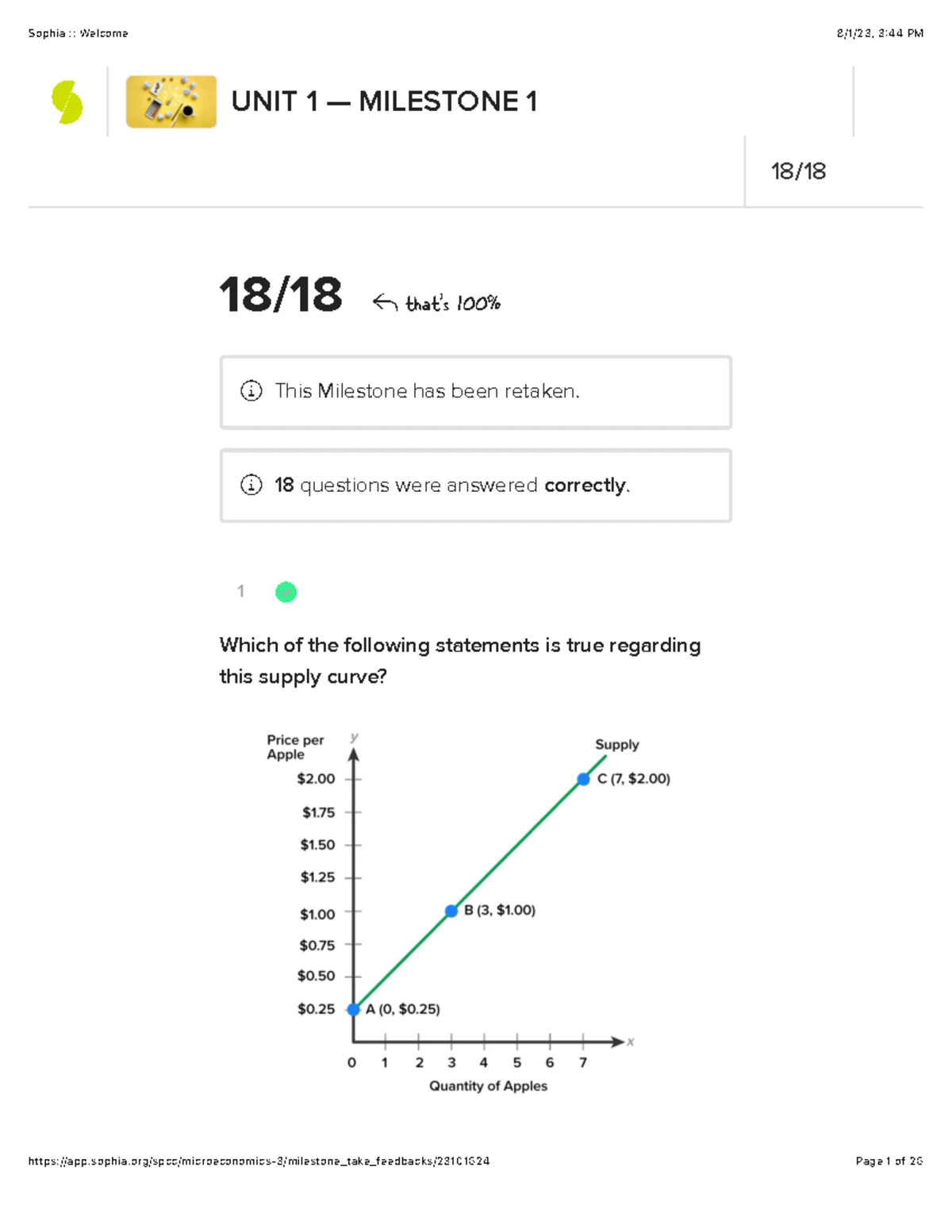
Task: Click the handwritten arrow next to 18/18
Action: [385, 302]
